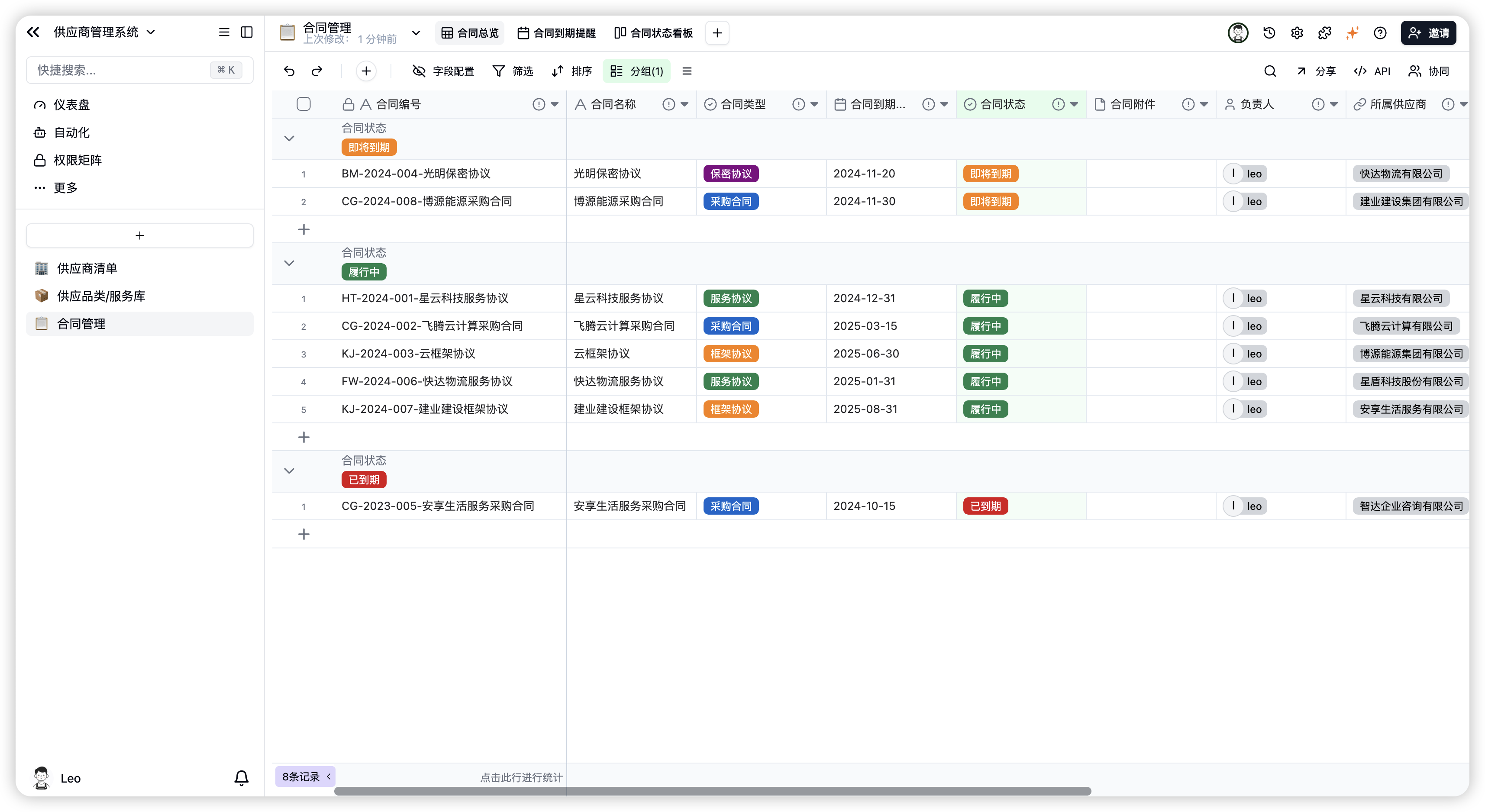Image resolution: width=1485 pixels, height=812 pixels.
Task: Add a new view with plus tab button
Action: tap(717, 33)
